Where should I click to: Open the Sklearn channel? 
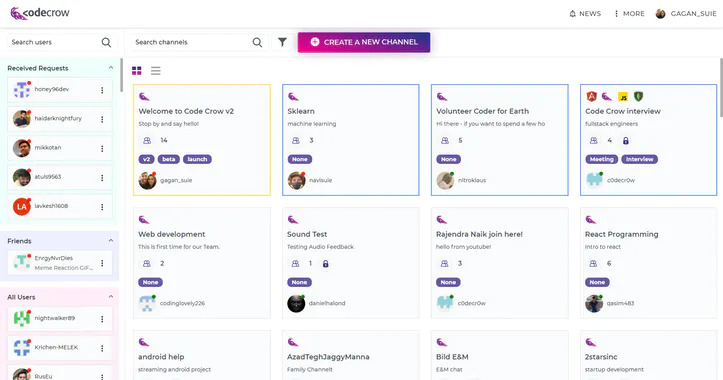[x=351, y=140]
